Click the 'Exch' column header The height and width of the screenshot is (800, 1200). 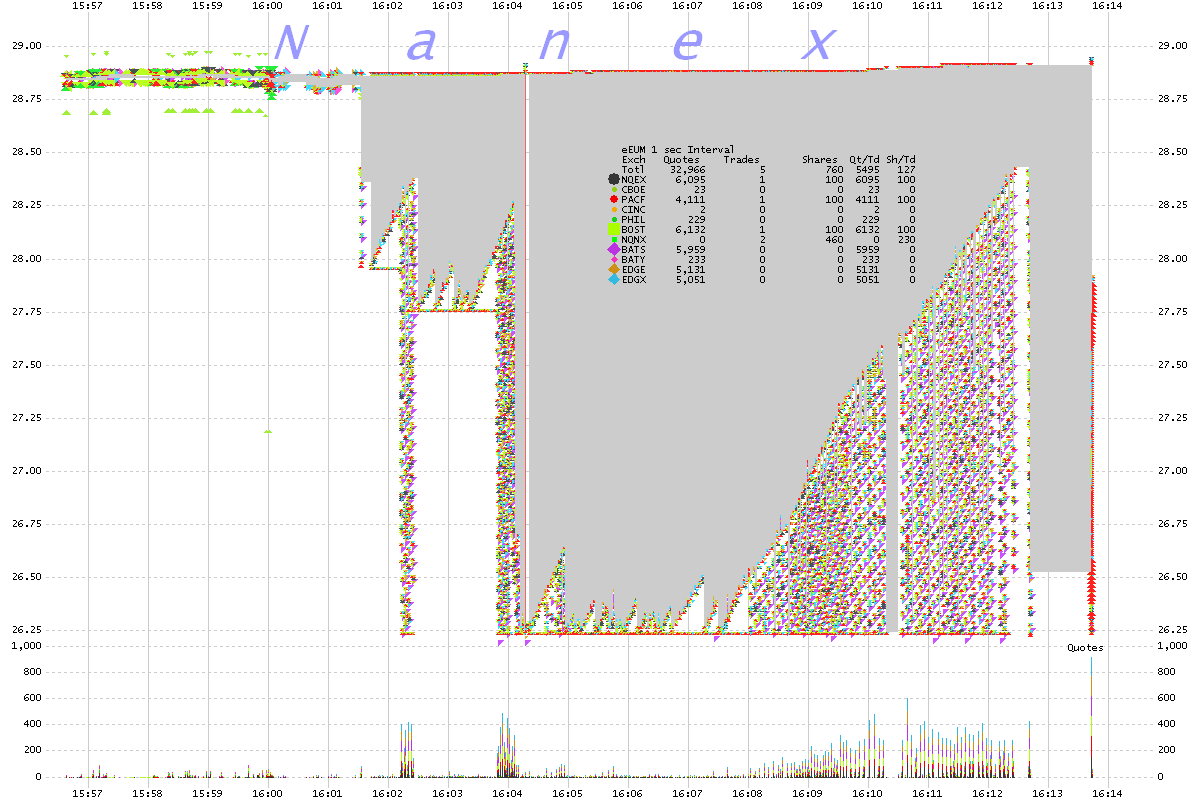tap(634, 159)
